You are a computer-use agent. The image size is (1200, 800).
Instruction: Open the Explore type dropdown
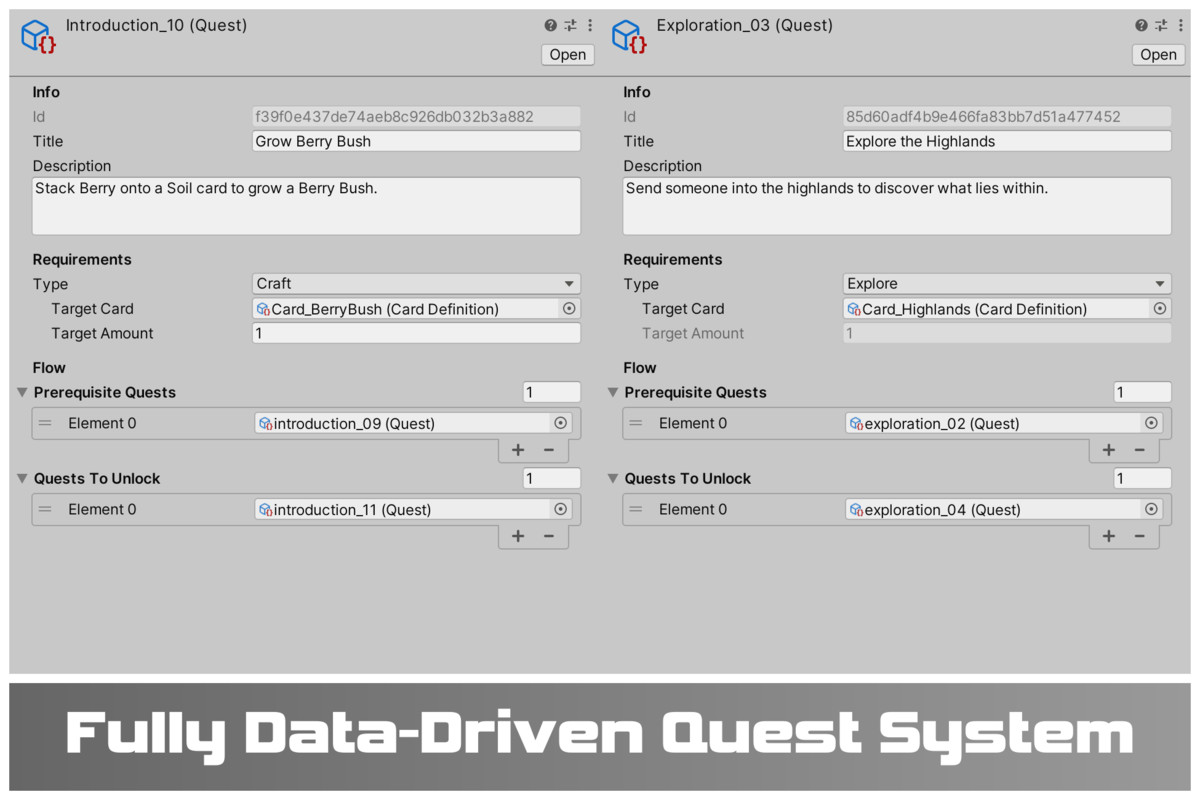(1007, 284)
